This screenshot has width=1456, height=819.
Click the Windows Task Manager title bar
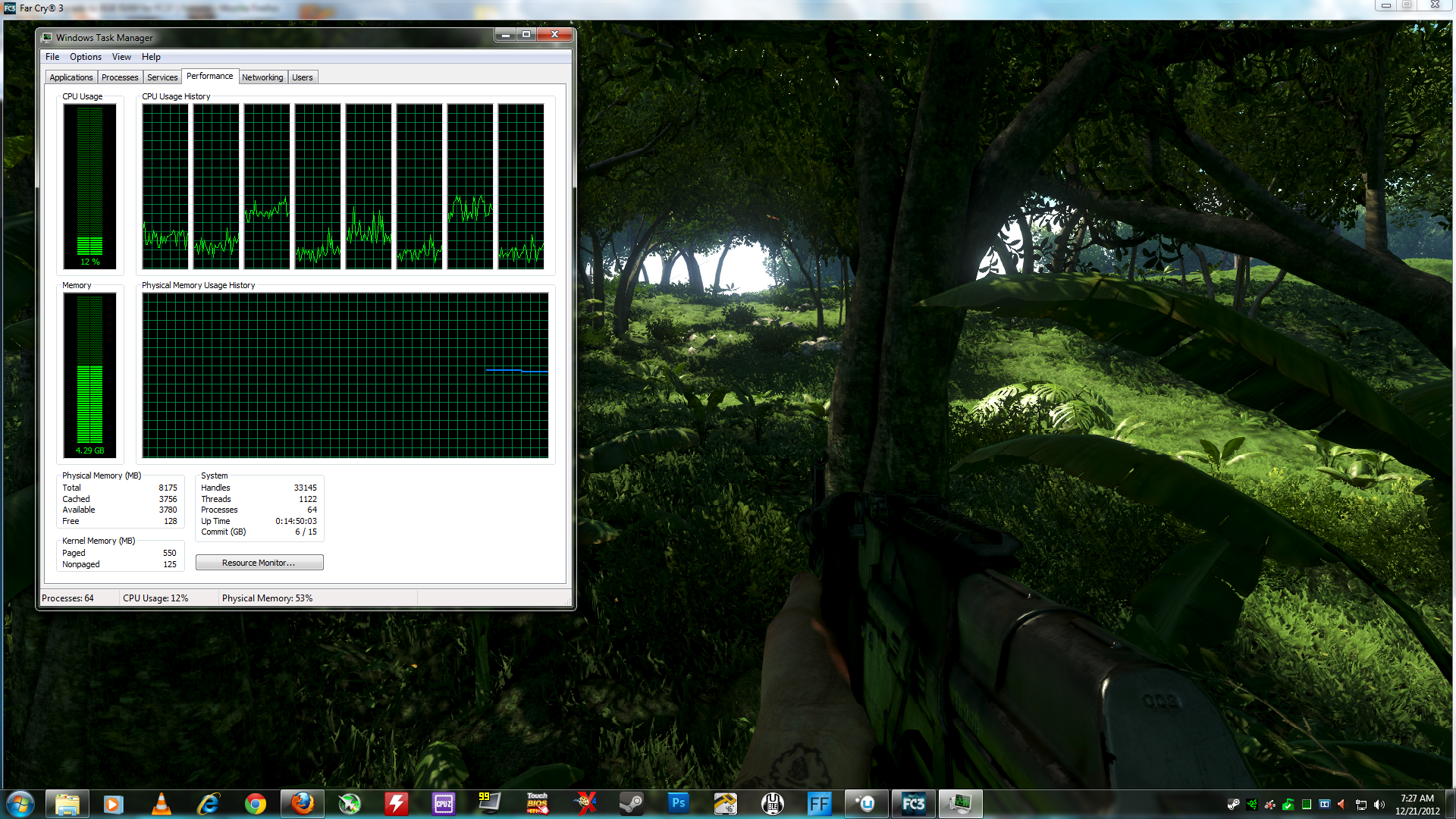[104, 38]
